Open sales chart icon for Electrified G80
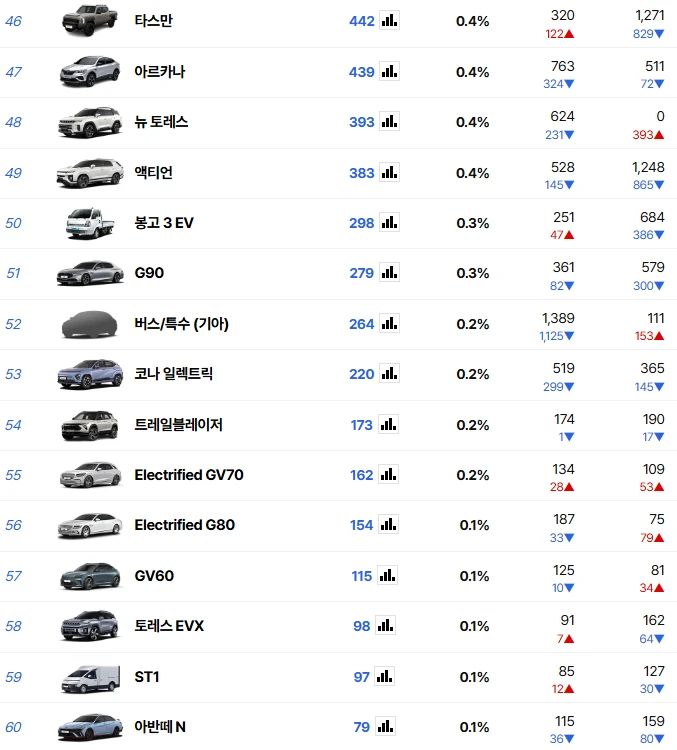 tap(388, 525)
